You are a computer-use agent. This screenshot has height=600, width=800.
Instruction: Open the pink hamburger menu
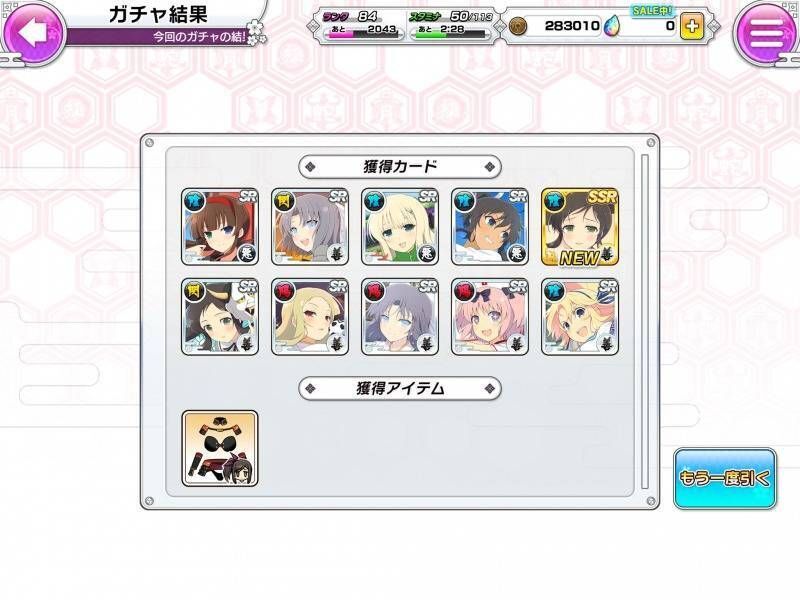(766, 31)
